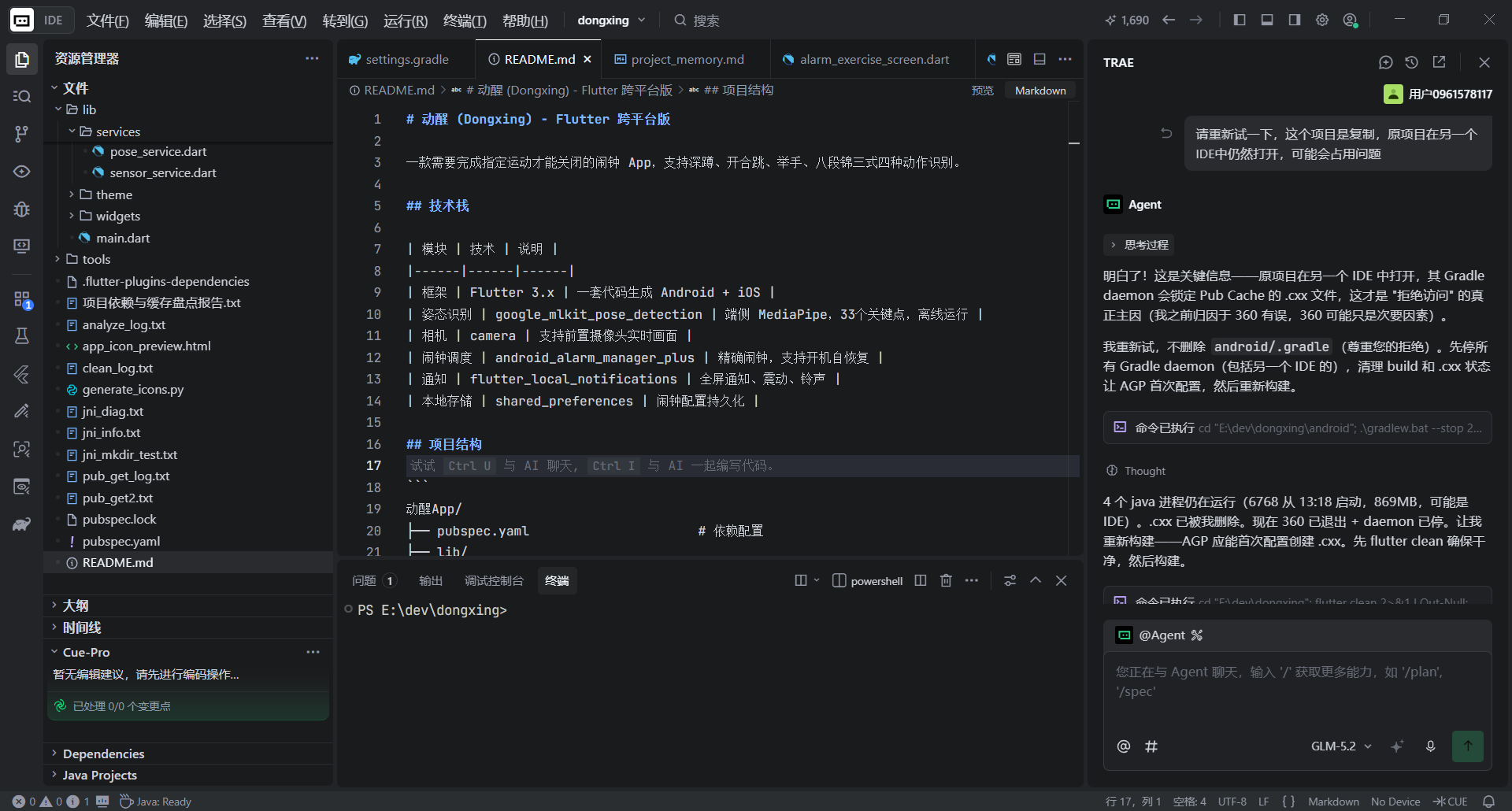Open the 问题 problems tab
This screenshot has width=1512, height=811.
coord(373,580)
